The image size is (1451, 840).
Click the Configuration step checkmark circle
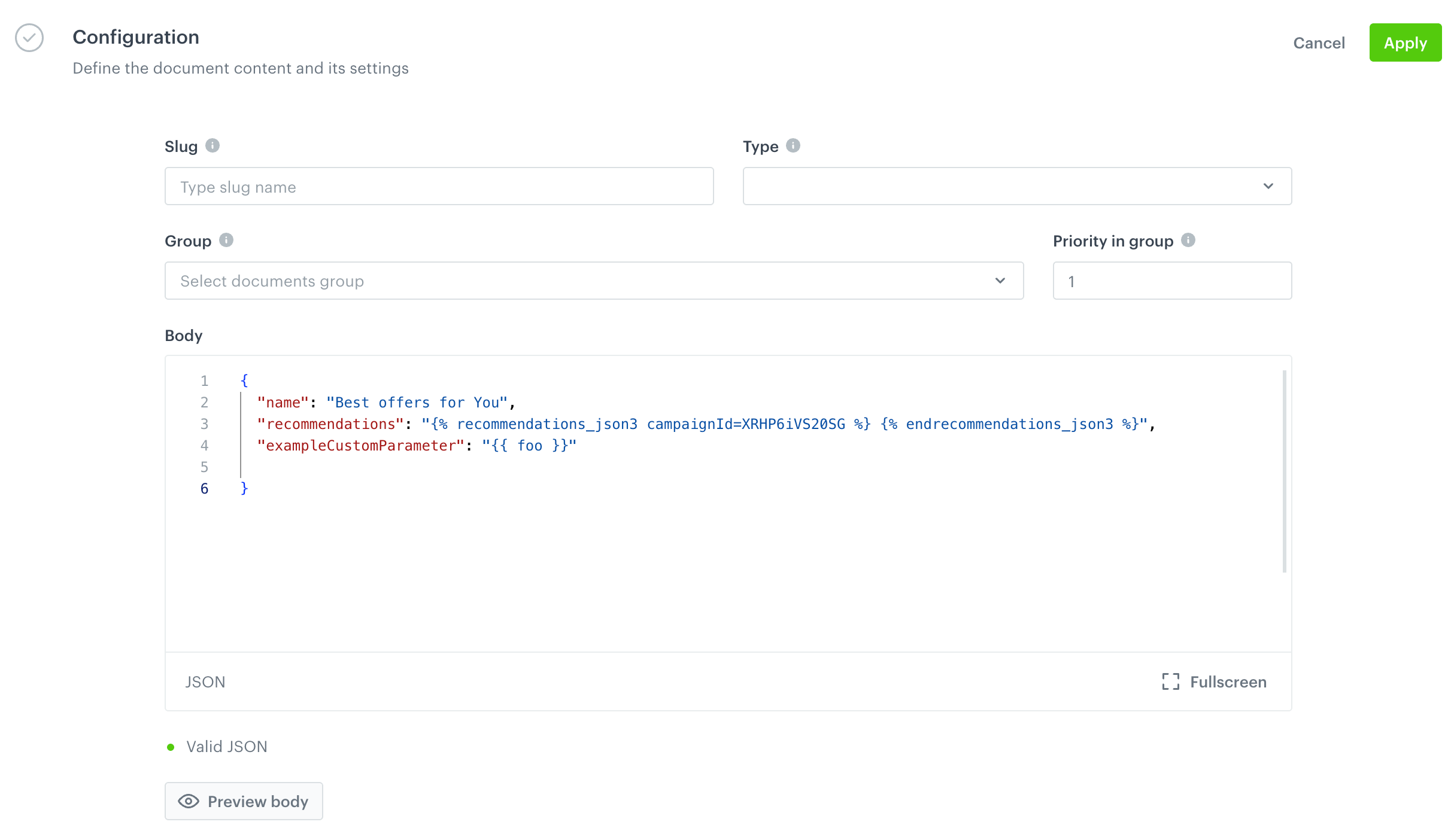(x=29, y=38)
